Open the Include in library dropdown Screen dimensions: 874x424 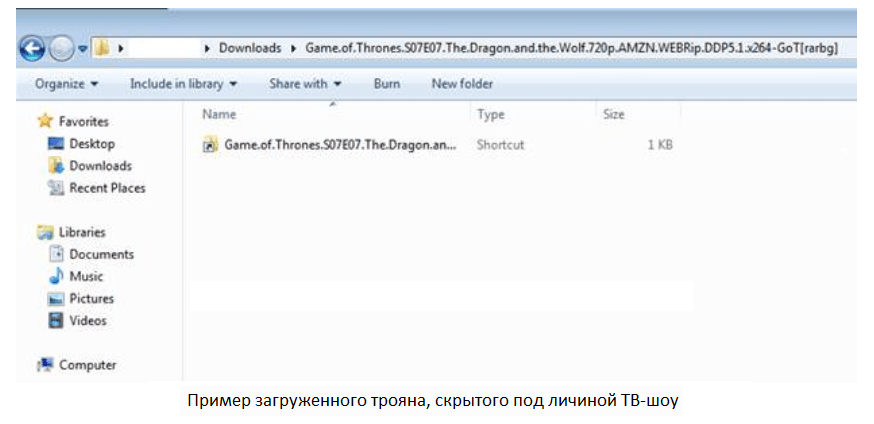click(x=183, y=84)
